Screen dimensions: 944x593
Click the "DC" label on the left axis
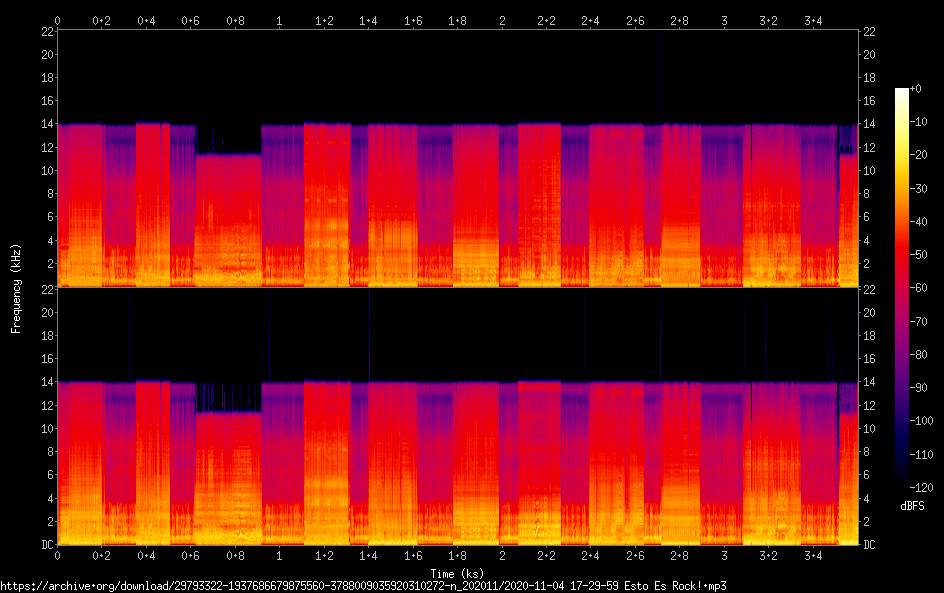[x=48, y=545]
